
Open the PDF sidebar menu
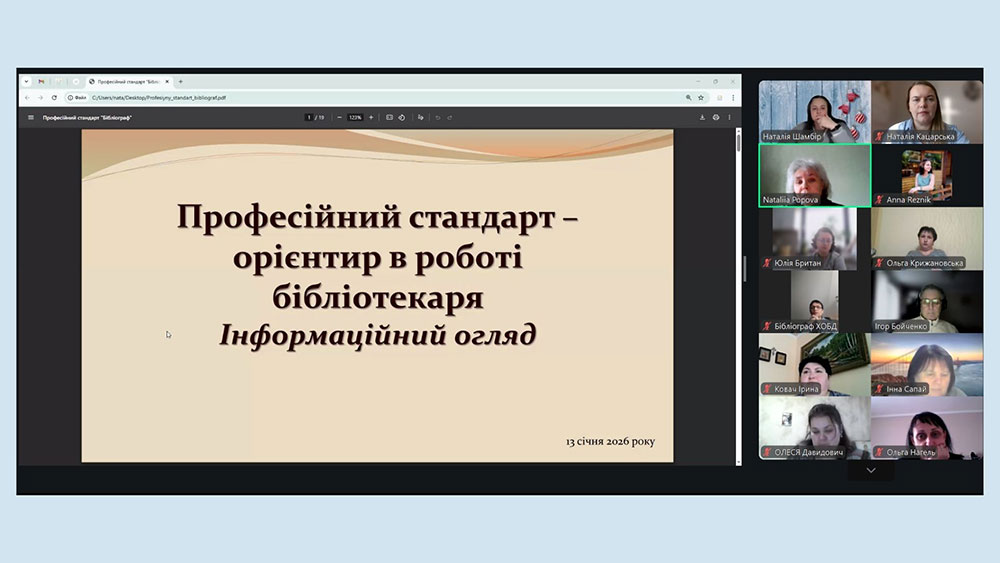coord(31,117)
